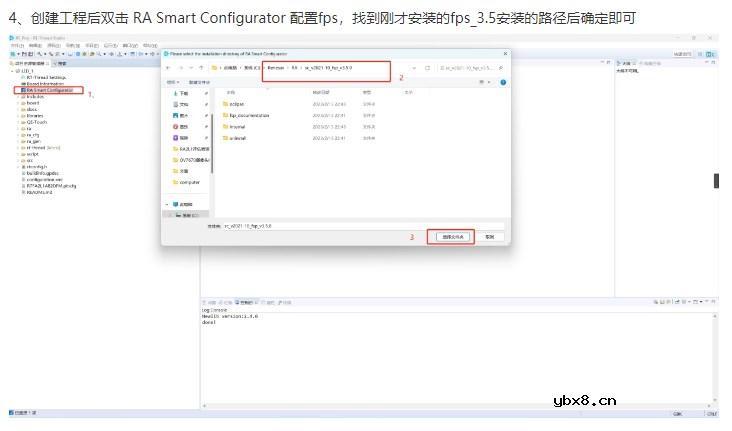Image resolution: width=732 pixels, height=431 pixels.
Task: Click the Back arrow in folder dialog
Action: 169,68
